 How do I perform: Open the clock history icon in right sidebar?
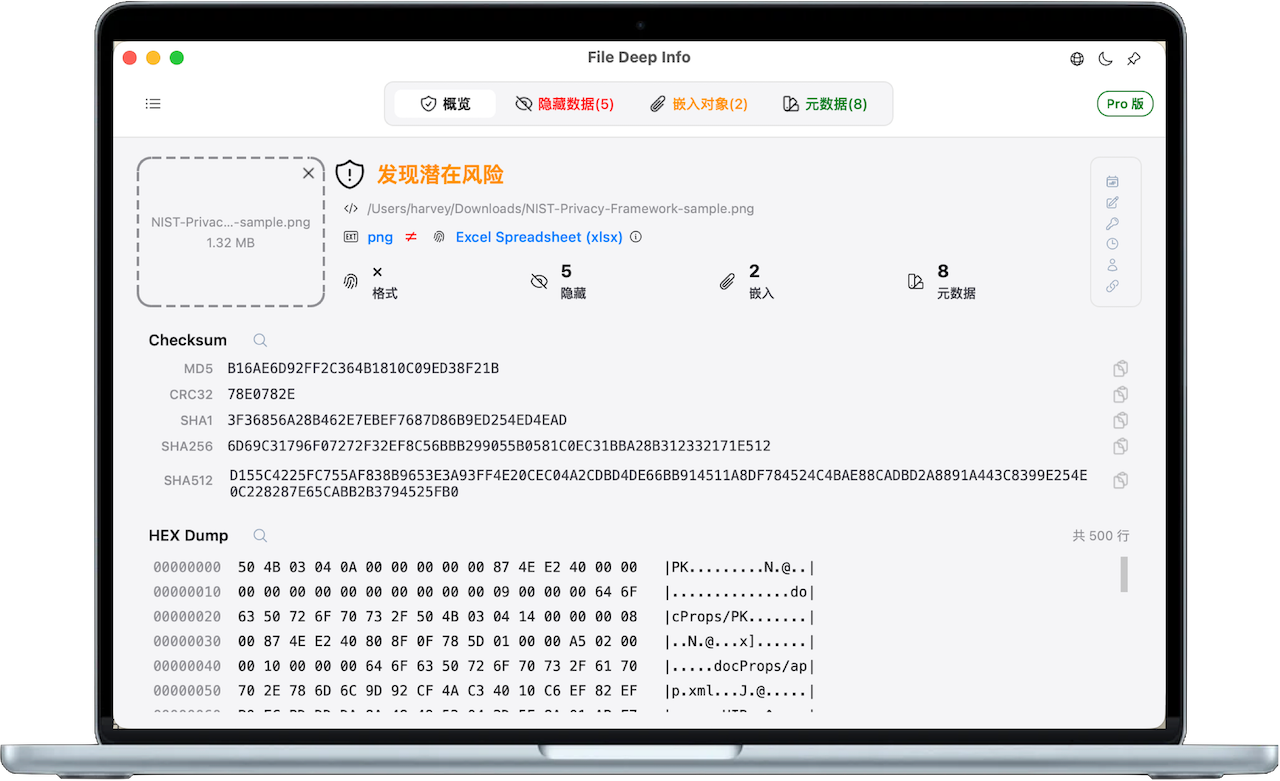point(1112,244)
